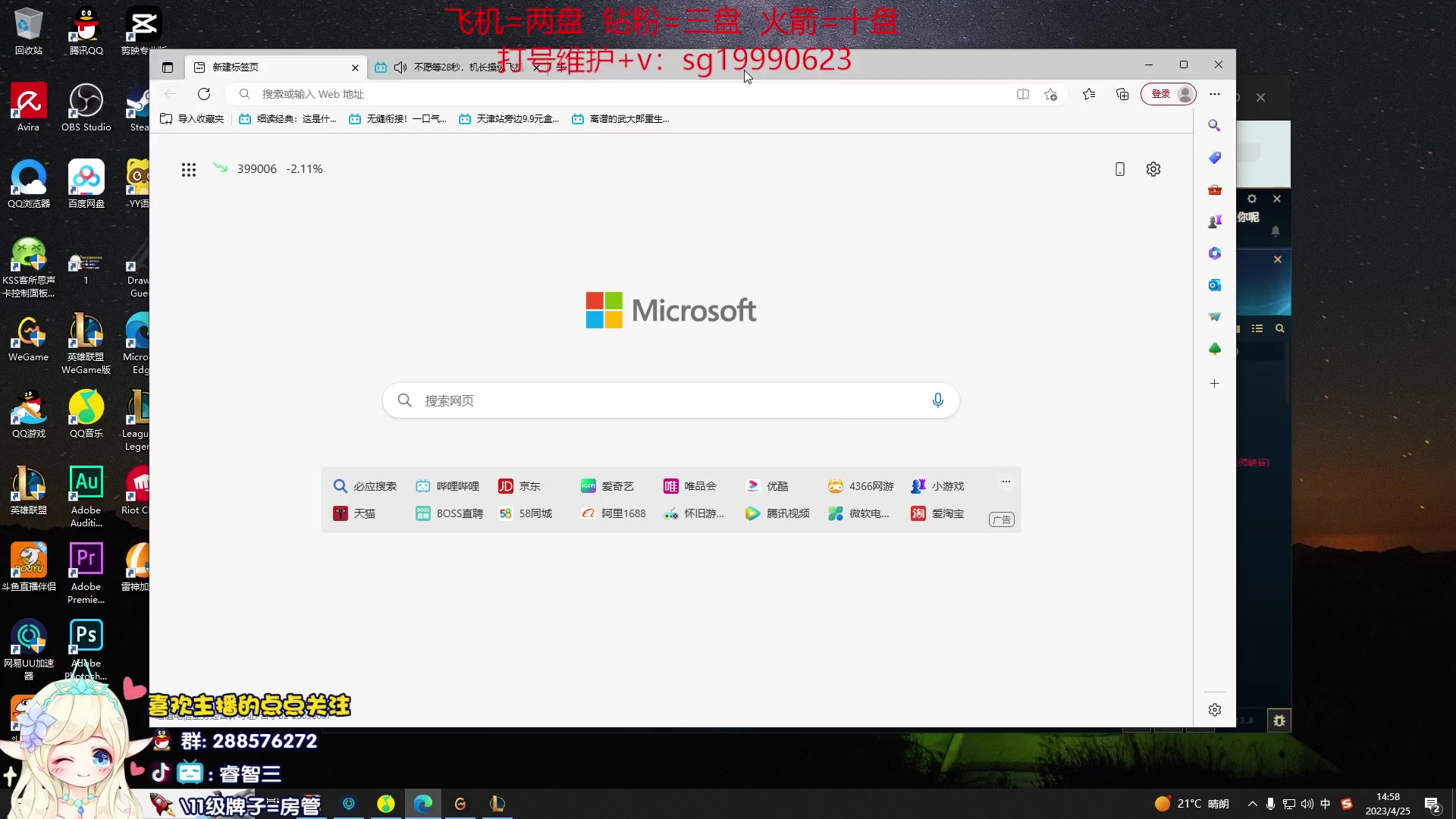Open sidebar settings gear at bottom
1456x819 pixels.
click(1214, 710)
